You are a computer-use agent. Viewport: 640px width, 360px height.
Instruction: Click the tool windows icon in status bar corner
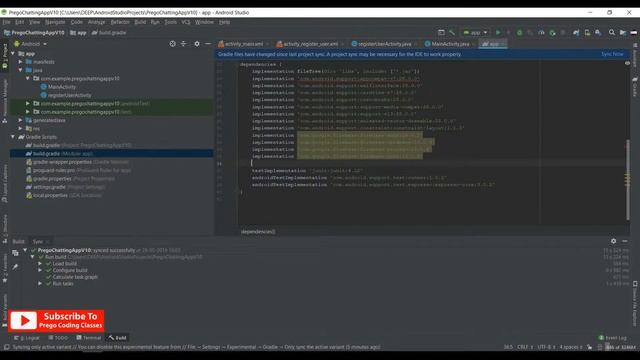(6, 347)
